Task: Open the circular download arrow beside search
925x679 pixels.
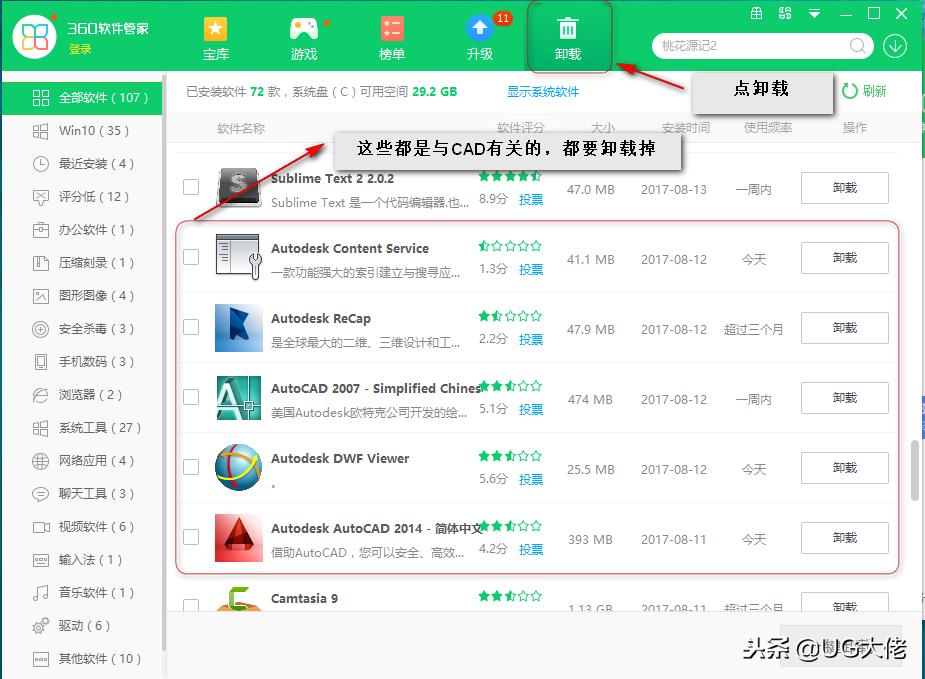Action: [895, 46]
